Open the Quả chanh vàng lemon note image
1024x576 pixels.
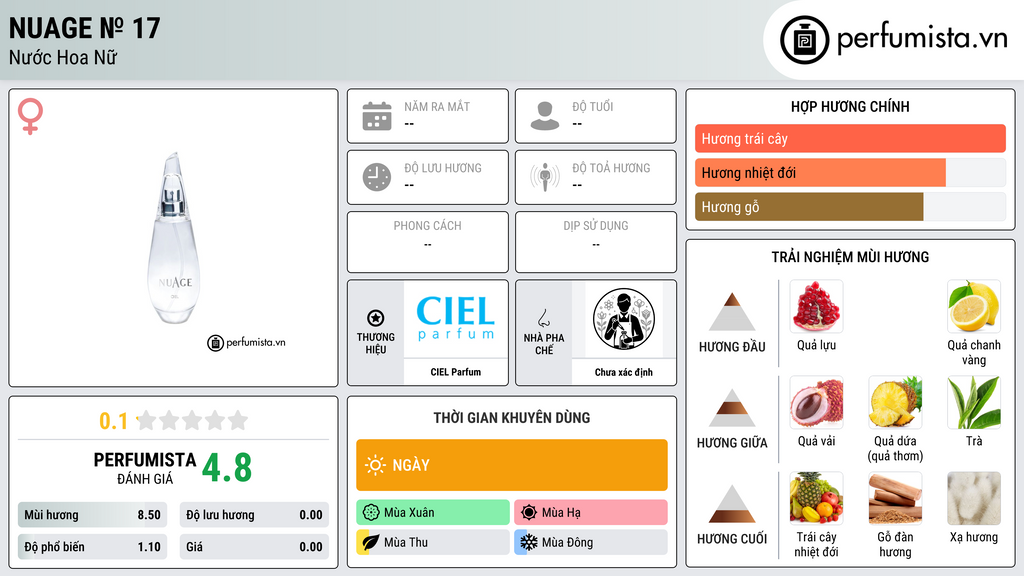(x=974, y=306)
